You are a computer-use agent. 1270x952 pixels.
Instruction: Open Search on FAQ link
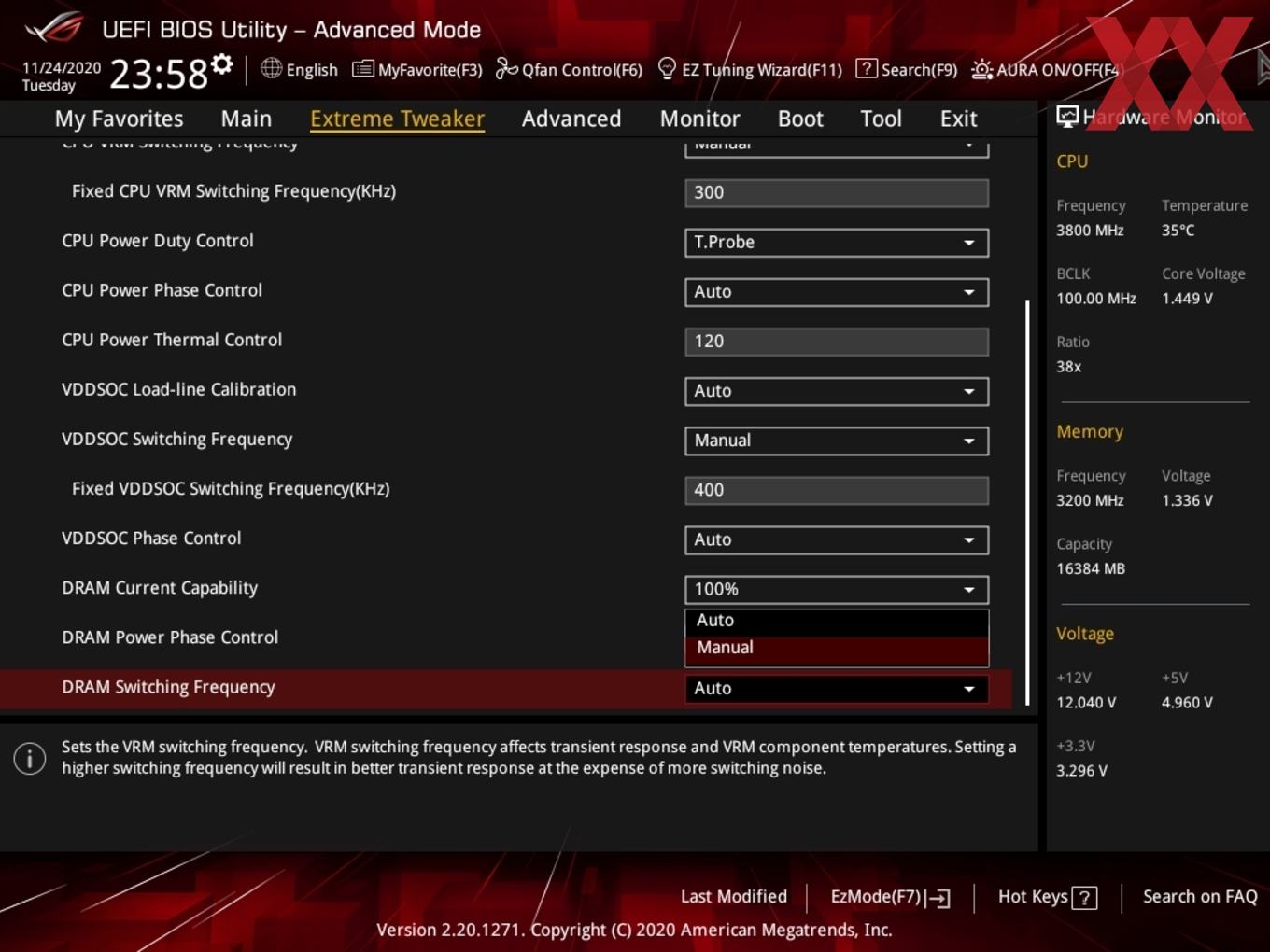coord(1200,897)
